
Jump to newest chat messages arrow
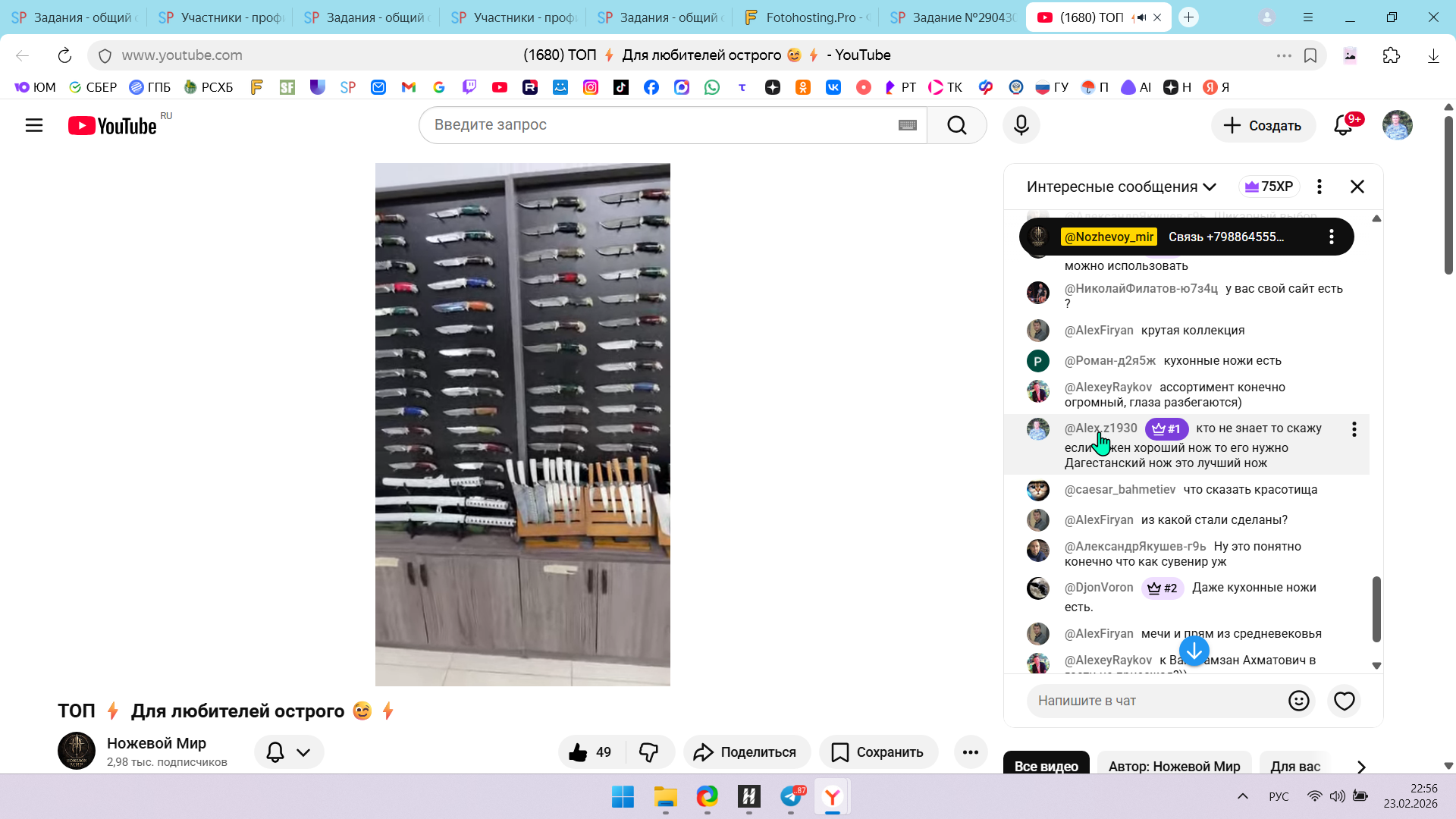1194,651
